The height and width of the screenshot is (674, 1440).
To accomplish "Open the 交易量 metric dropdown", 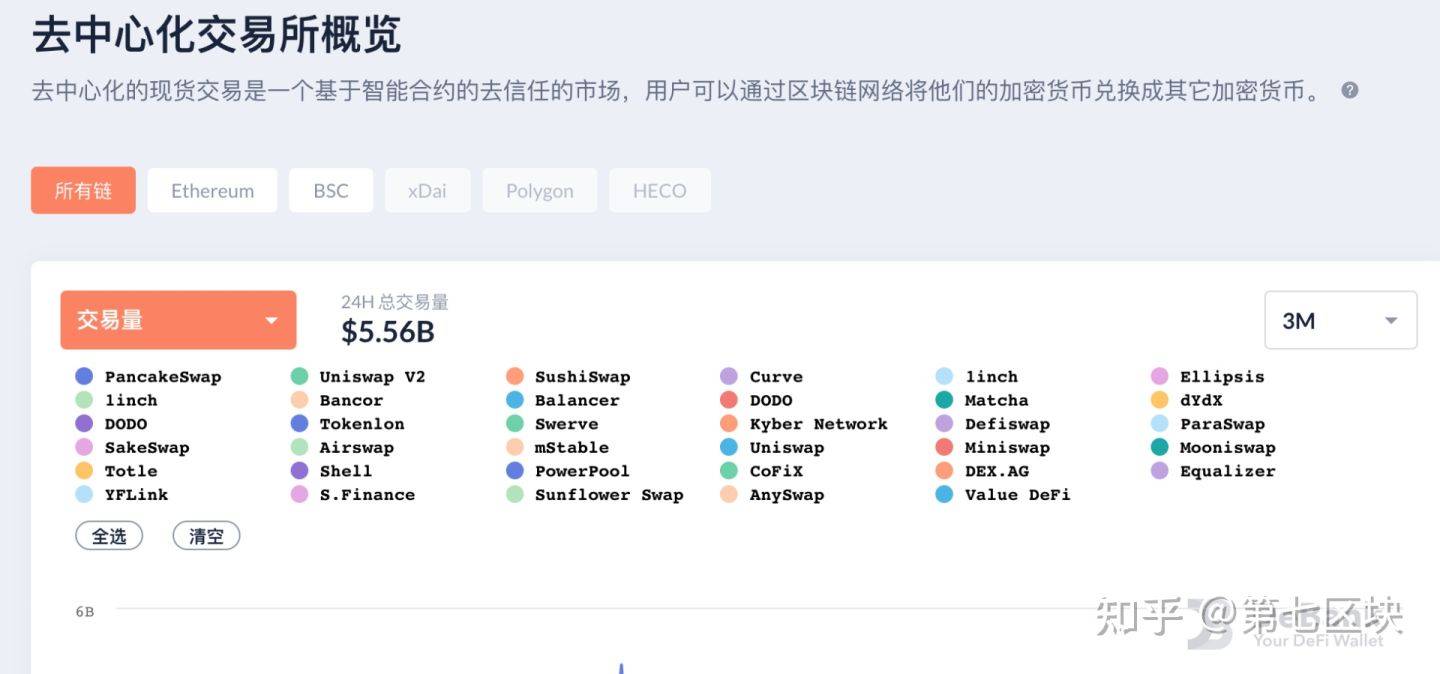I will [178, 320].
